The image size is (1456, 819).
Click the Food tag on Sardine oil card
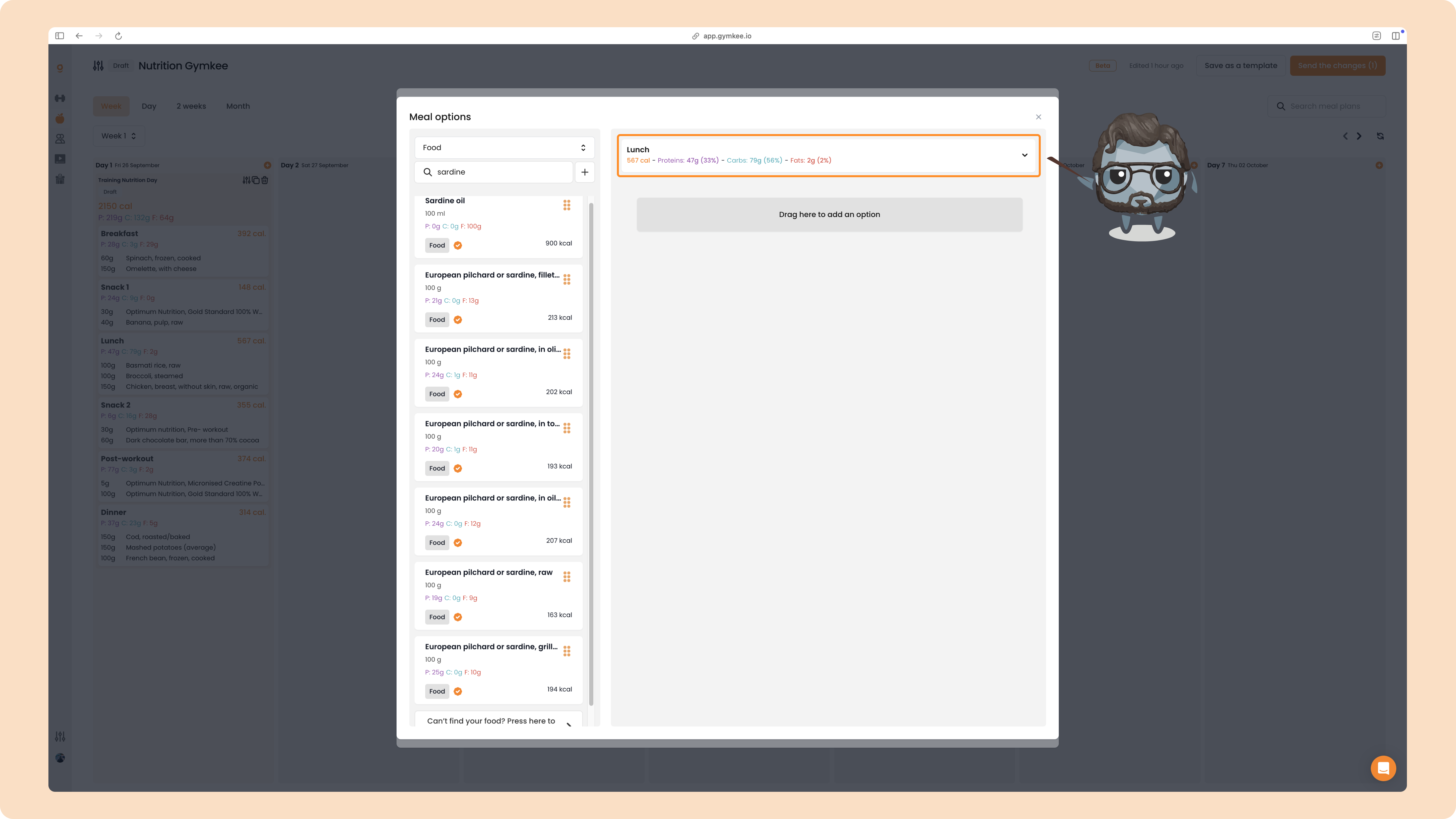(x=437, y=246)
